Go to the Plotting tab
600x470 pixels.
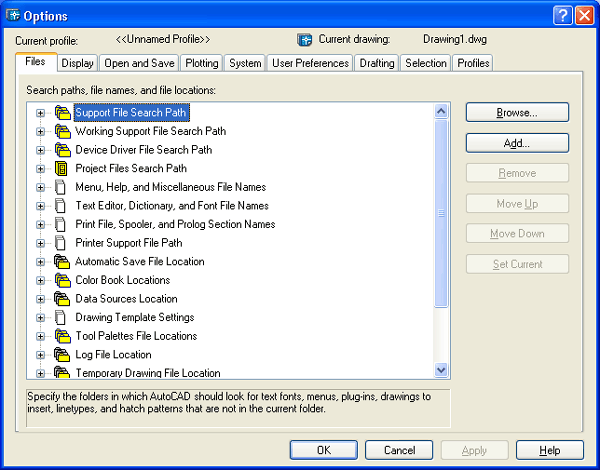click(201, 63)
